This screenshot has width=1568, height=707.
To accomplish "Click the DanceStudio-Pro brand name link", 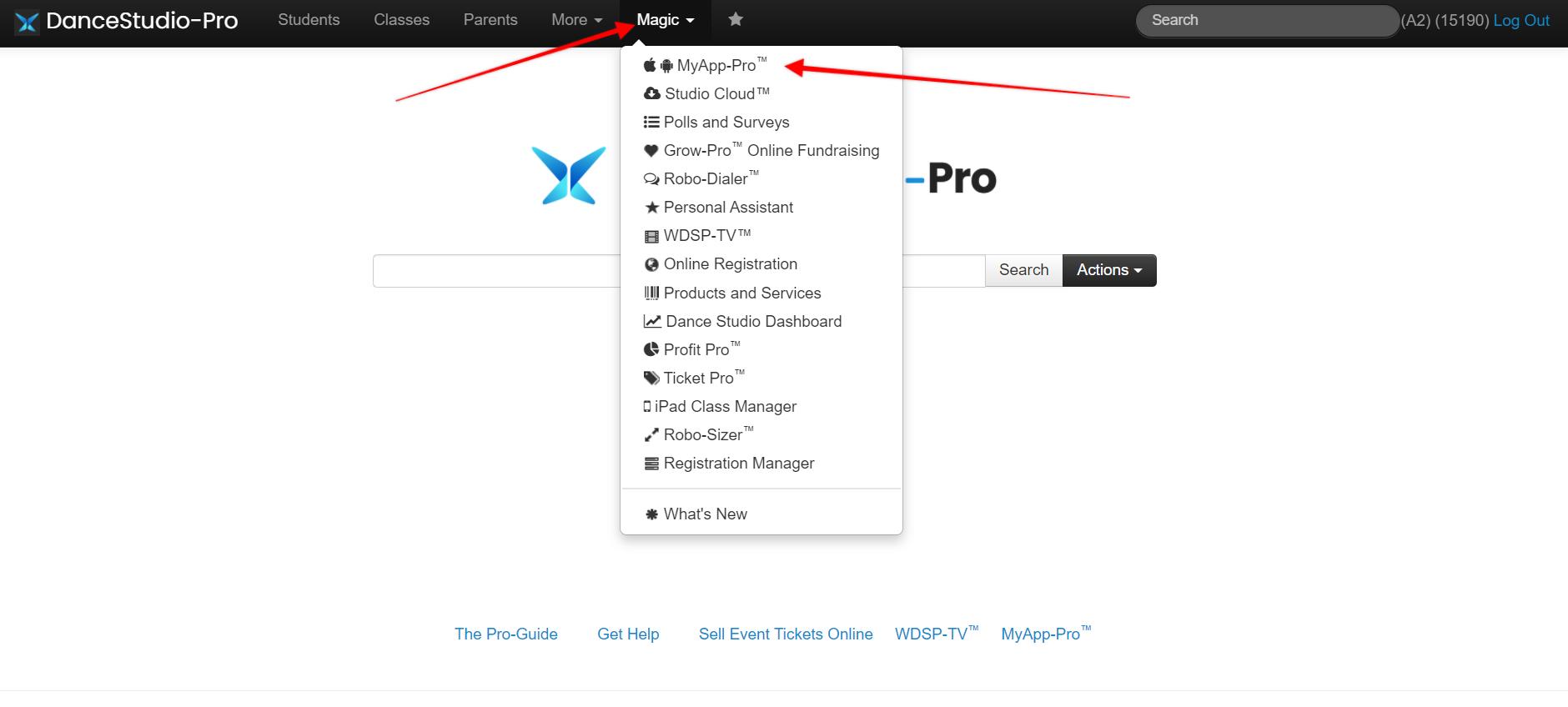I will pyautogui.click(x=142, y=21).
